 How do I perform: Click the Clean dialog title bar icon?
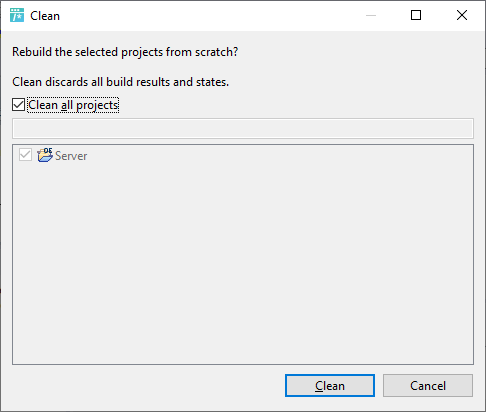tap(17, 15)
